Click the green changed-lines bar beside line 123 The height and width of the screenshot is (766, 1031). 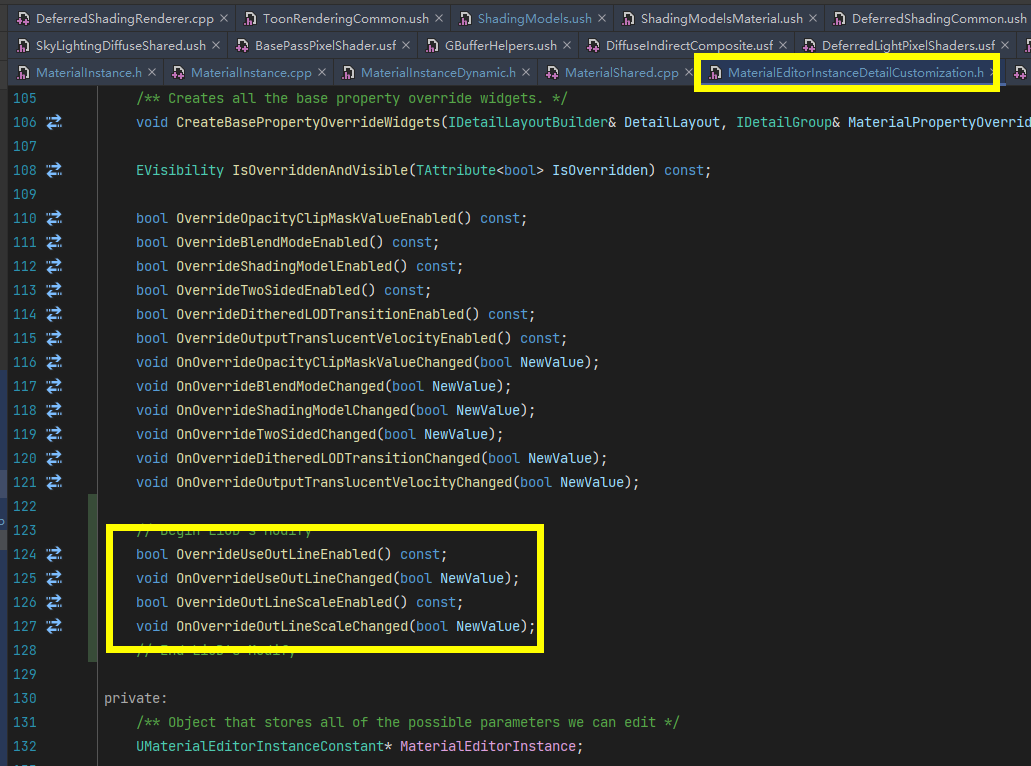click(x=91, y=530)
